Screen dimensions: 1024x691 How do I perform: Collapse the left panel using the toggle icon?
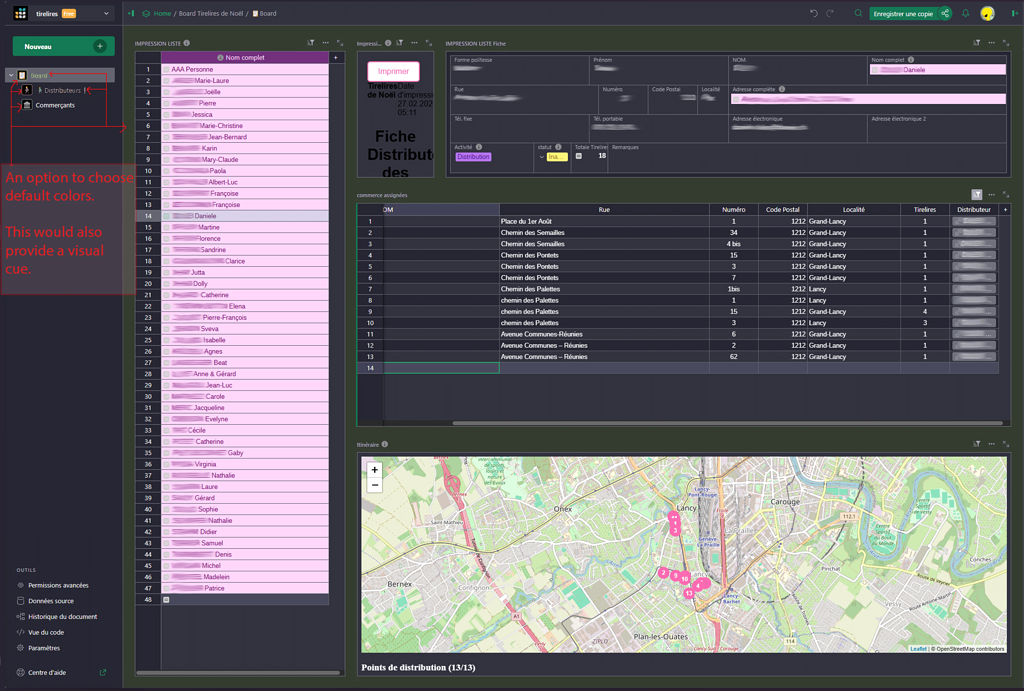(131, 14)
